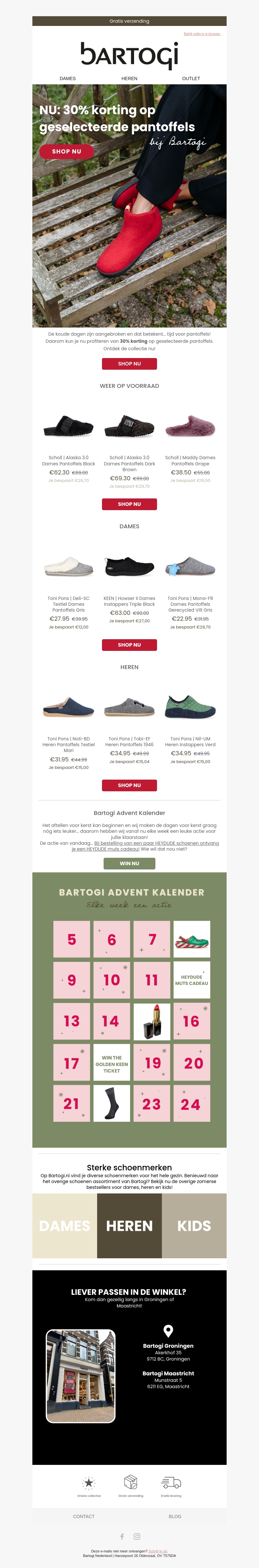Image resolution: width=259 pixels, height=1568 pixels.
Task: Open 'Bekijk veilig in je browser' link
Action: [x=202, y=34]
